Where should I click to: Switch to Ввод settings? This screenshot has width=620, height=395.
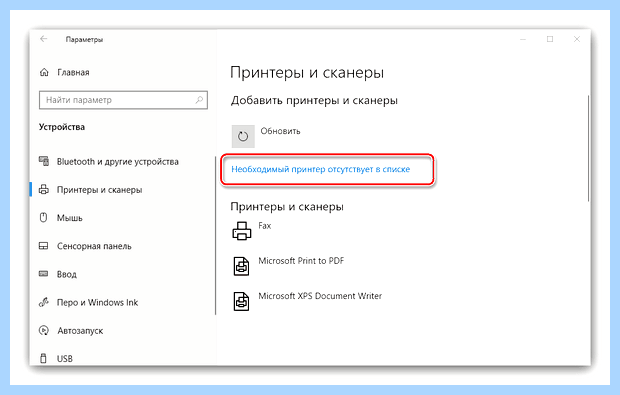(x=66, y=274)
